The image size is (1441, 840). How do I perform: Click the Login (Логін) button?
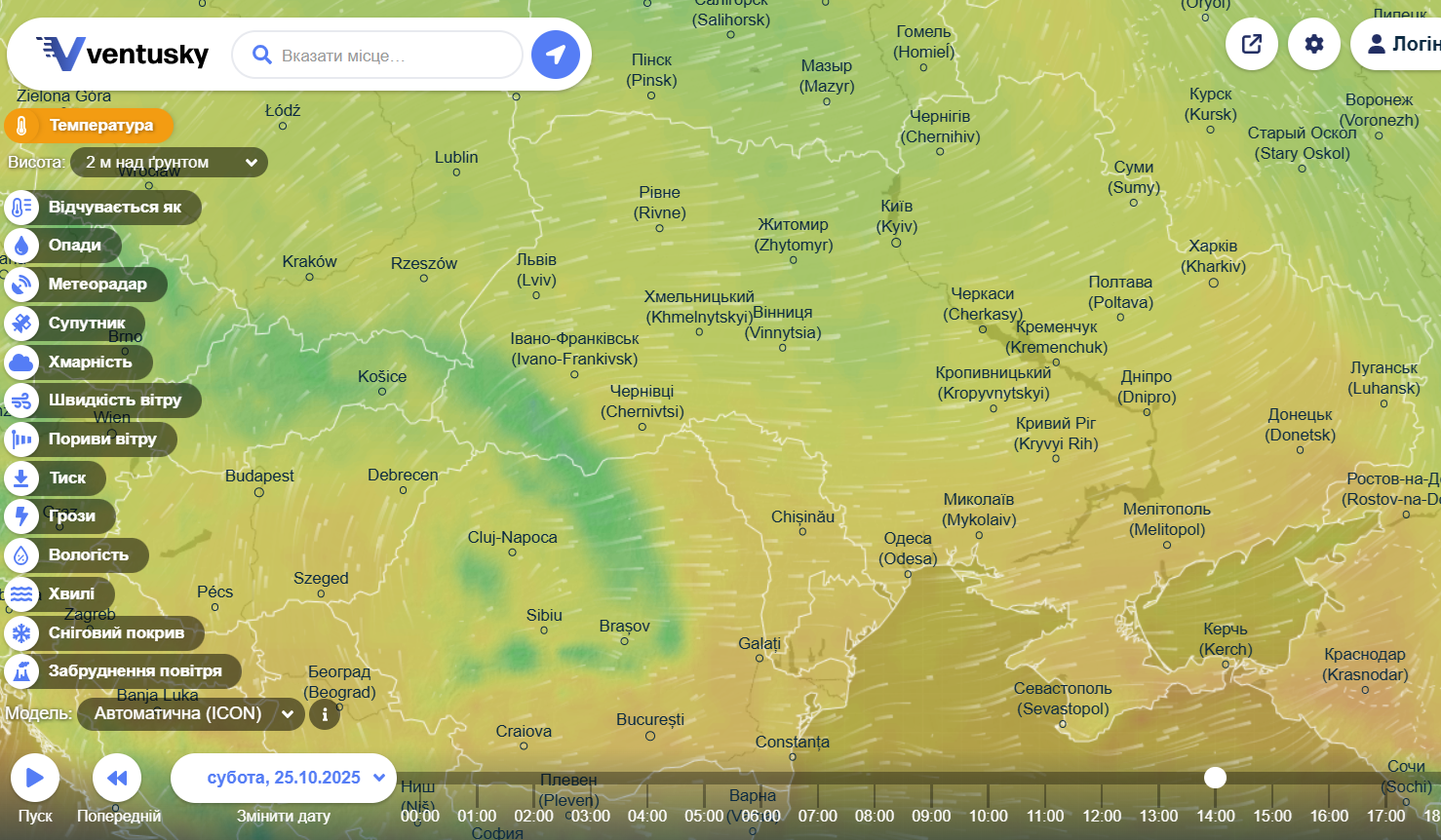coord(1401,44)
